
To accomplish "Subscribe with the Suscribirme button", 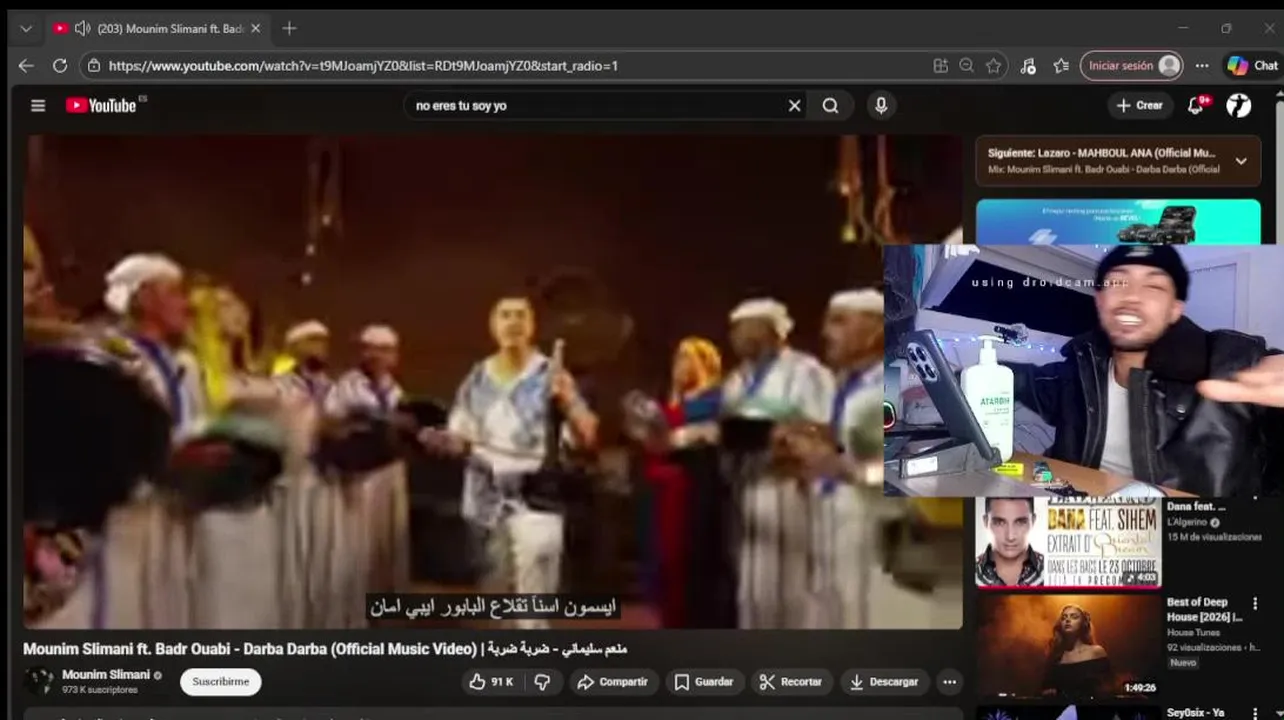I will coord(221,682).
